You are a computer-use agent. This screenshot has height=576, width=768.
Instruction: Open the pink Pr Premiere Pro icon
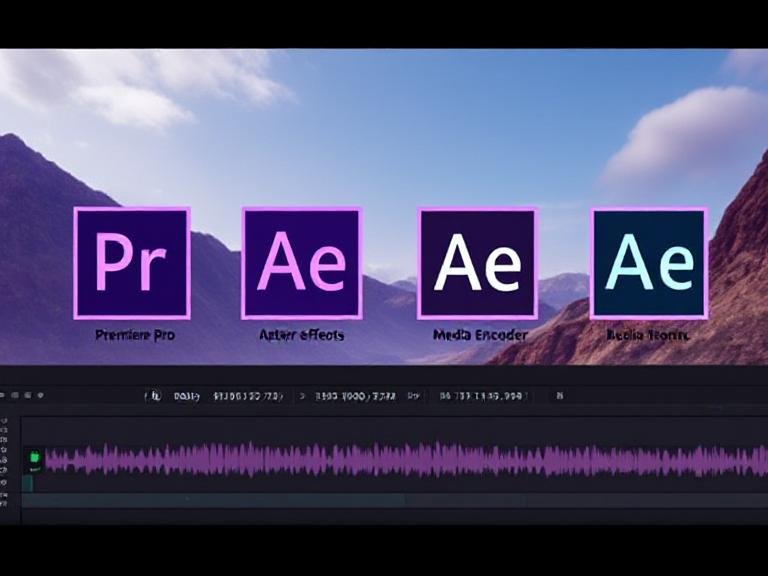pos(132,264)
